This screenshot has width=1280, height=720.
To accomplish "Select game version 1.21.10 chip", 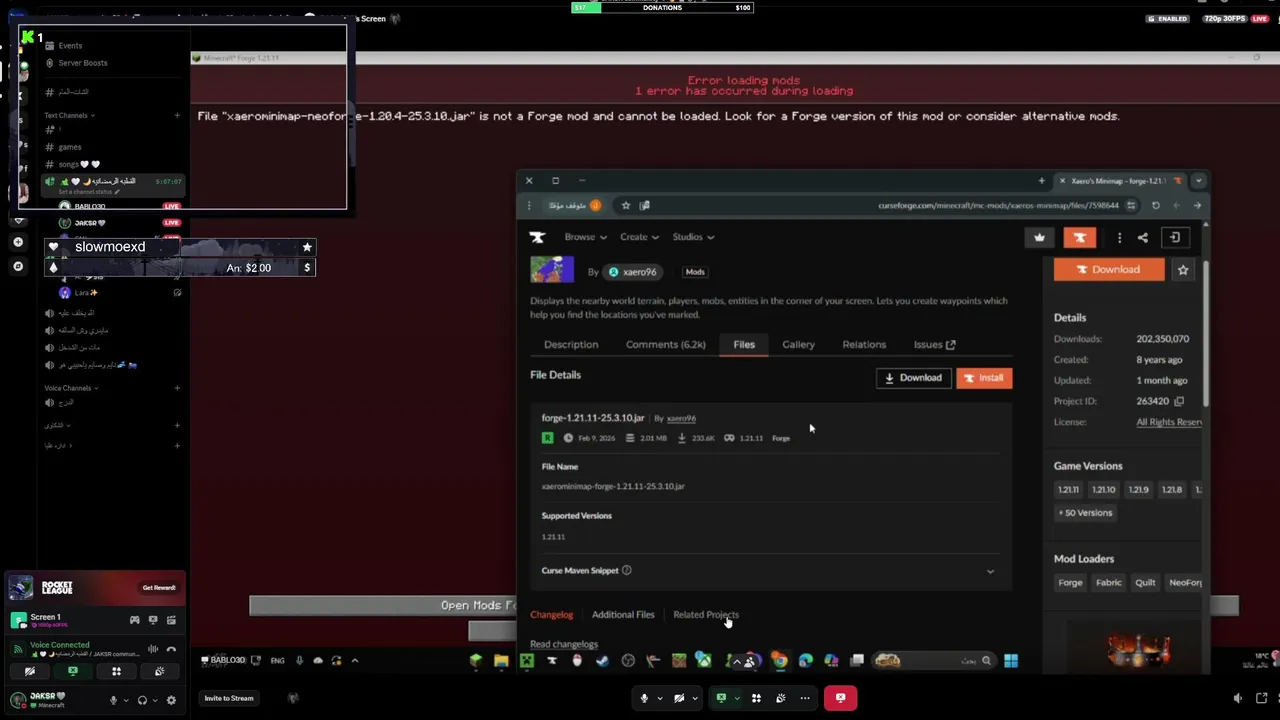I will 1103,490.
